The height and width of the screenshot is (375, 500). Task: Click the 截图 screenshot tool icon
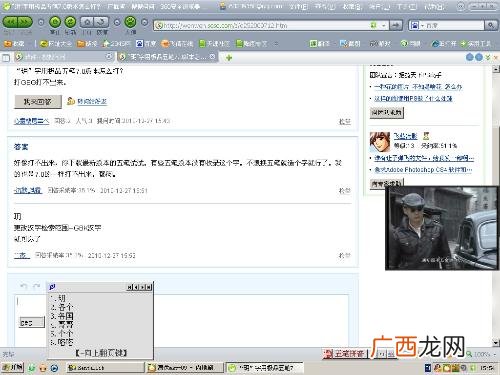(x=350, y=43)
